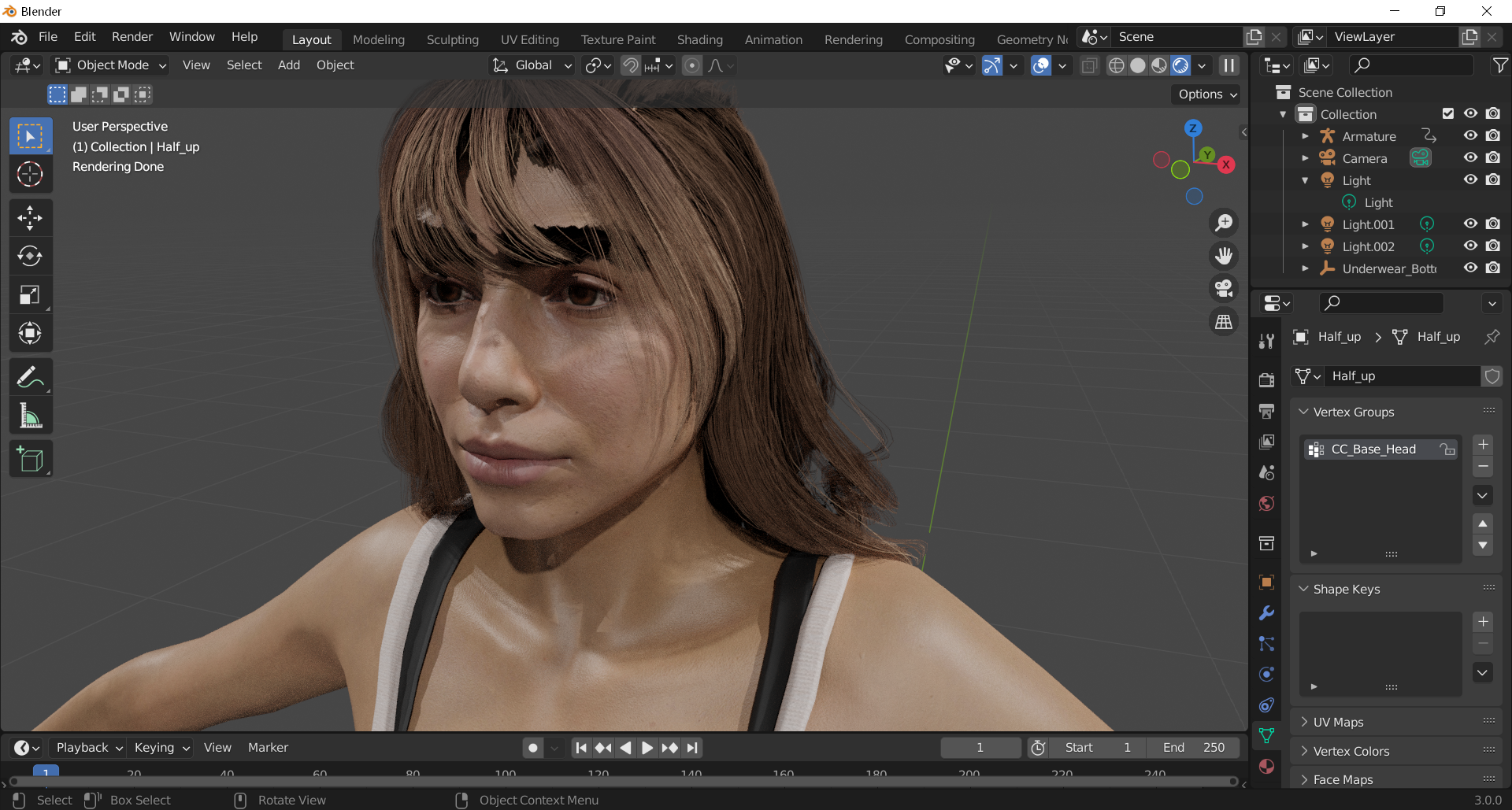Activate the Add Cube tool
The height and width of the screenshot is (810, 1512).
[x=31, y=460]
